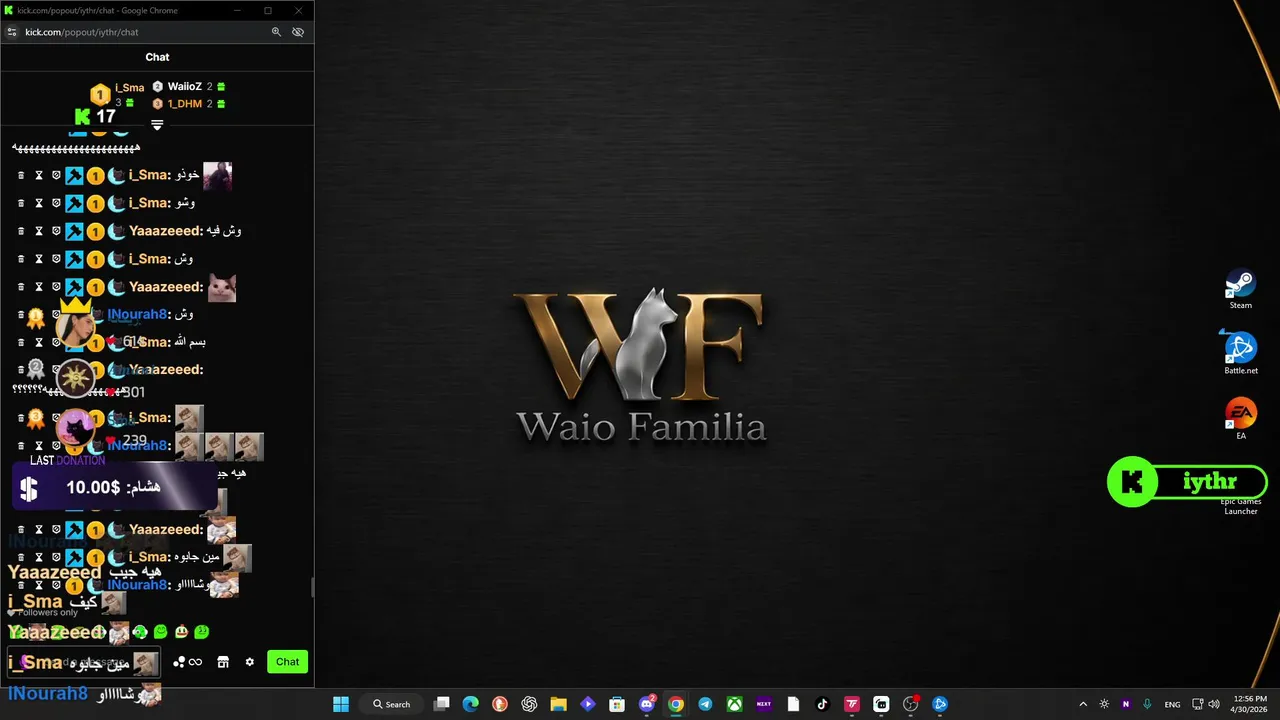Click the cat emote in Yaaazeeed's message
Viewport: 1280px width, 720px height.
222,288
